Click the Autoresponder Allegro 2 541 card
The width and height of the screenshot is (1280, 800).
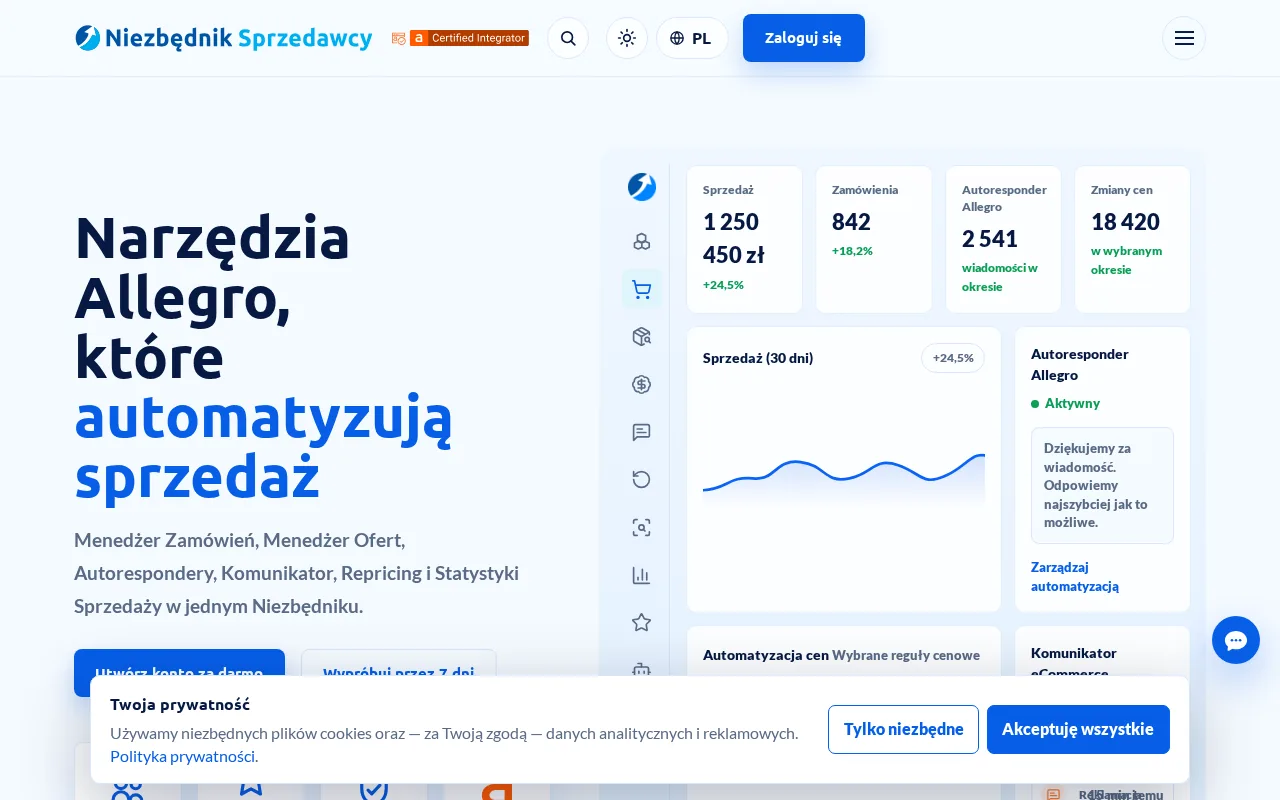[x=1003, y=240]
